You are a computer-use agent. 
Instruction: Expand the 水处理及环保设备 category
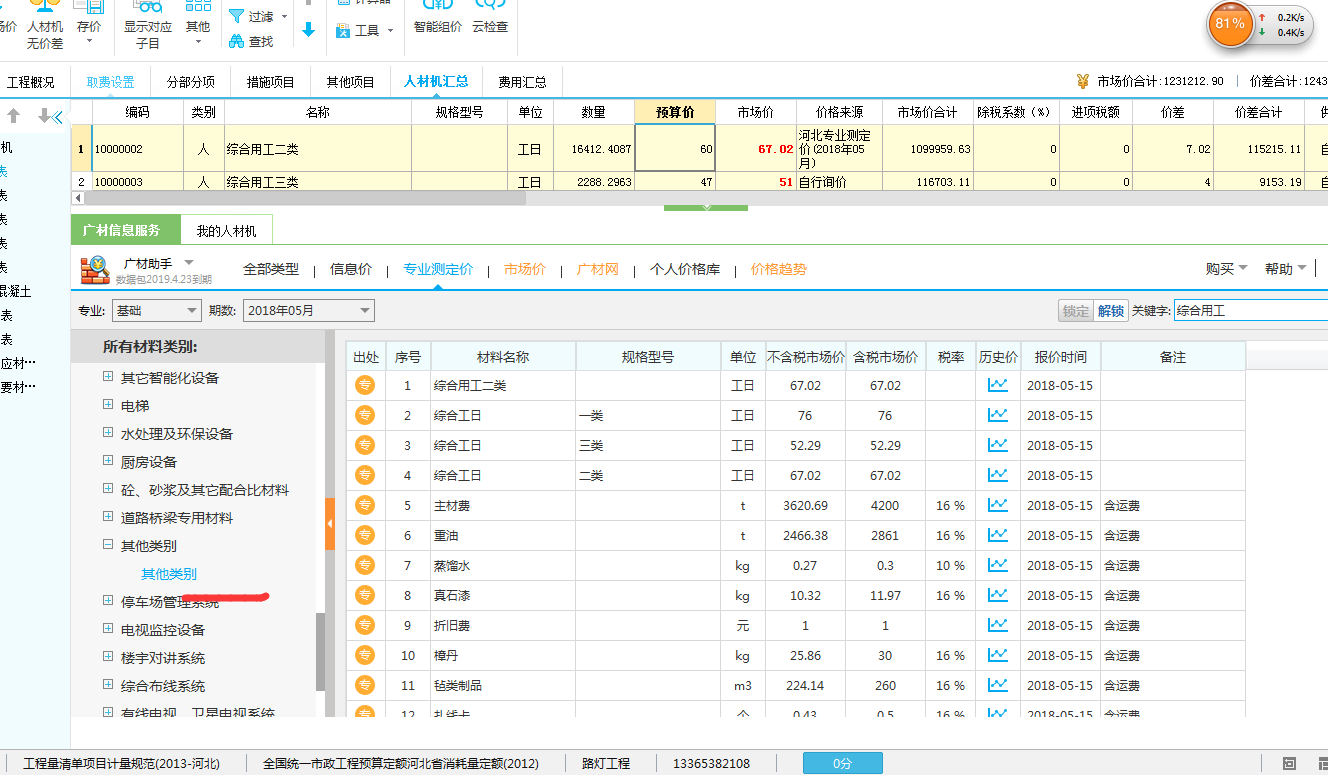(108, 434)
